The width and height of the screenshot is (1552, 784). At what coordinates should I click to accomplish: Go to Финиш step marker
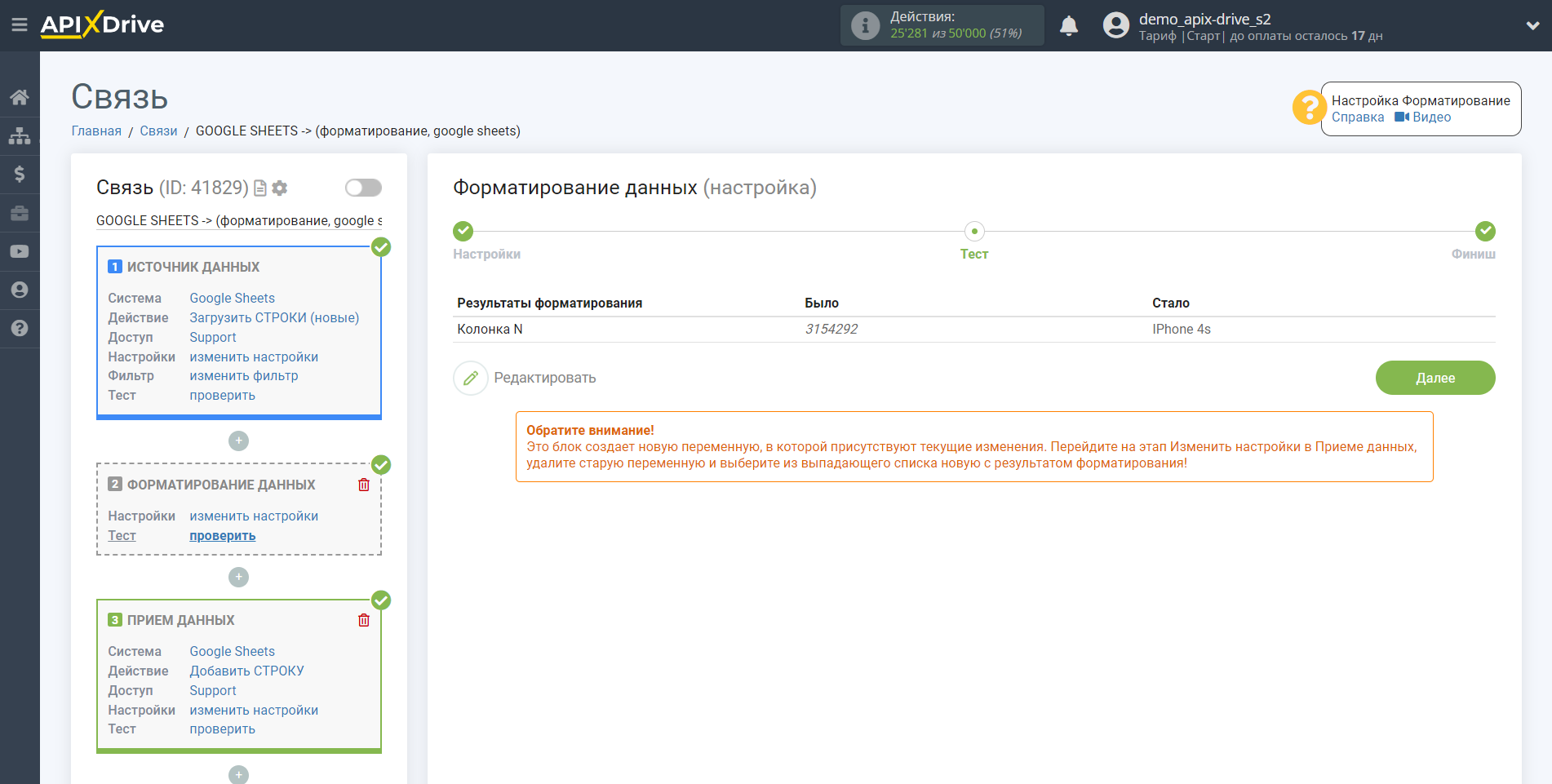1485,231
